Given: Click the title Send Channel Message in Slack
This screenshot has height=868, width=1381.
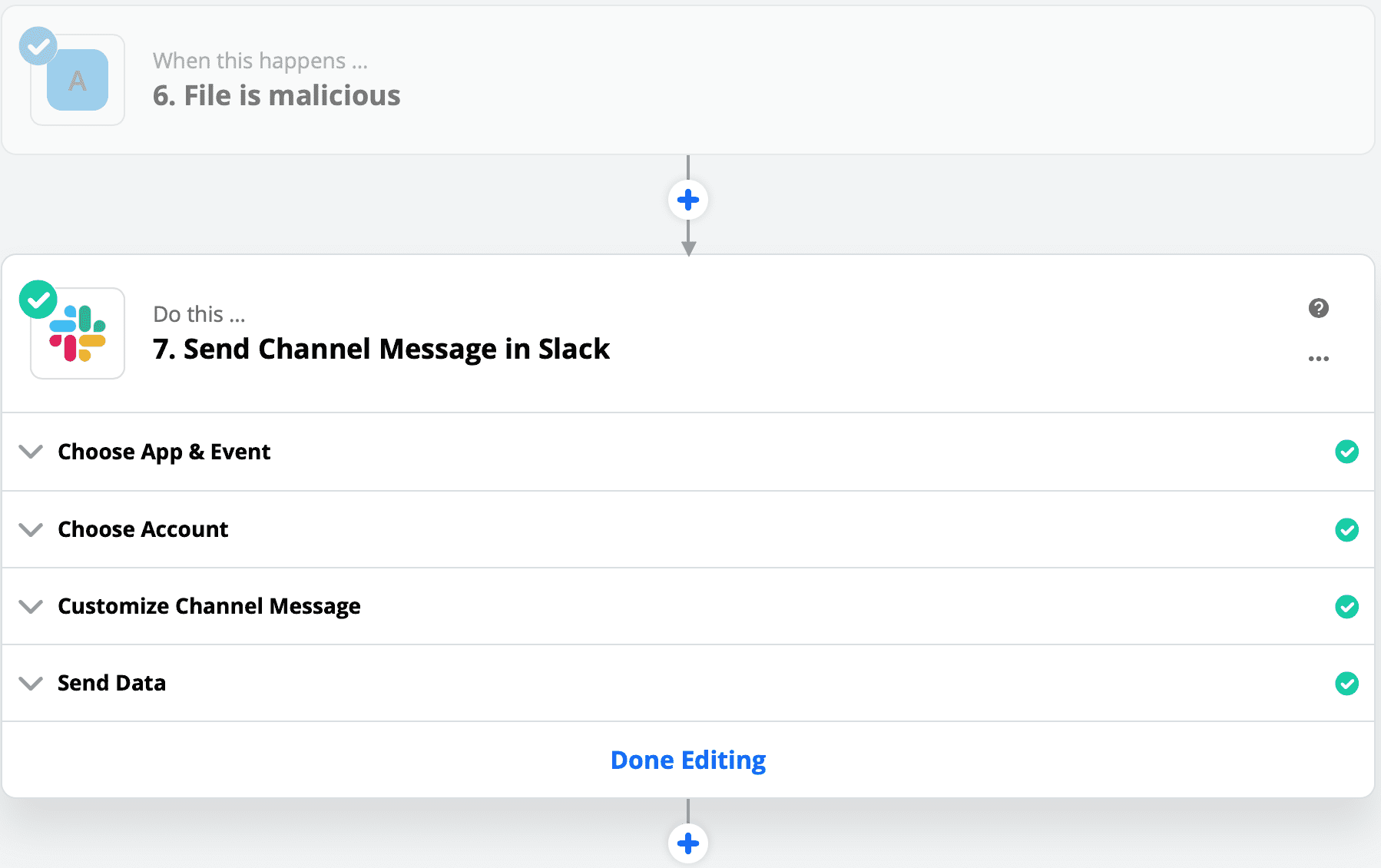Looking at the screenshot, I should [381, 350].
